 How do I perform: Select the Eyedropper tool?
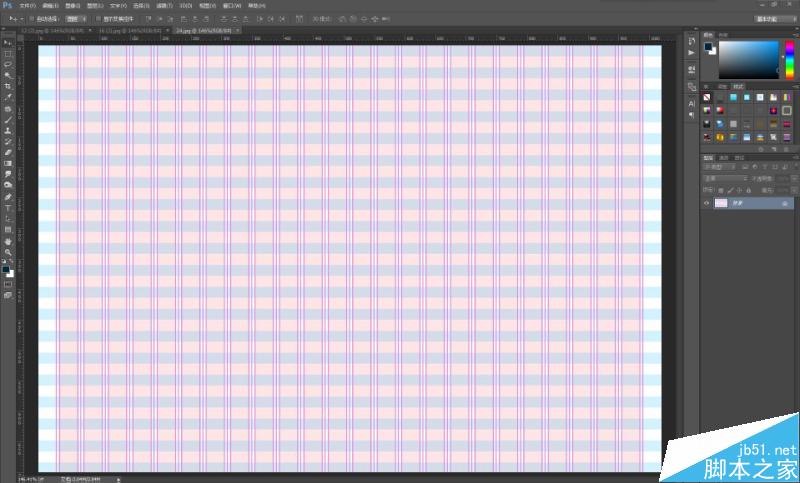point(8,97)
